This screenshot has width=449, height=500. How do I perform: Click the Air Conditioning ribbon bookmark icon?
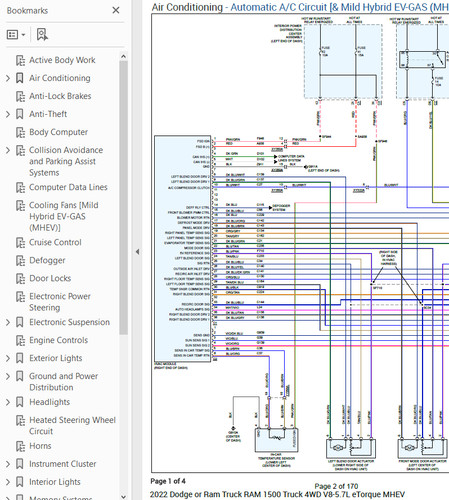20,78
